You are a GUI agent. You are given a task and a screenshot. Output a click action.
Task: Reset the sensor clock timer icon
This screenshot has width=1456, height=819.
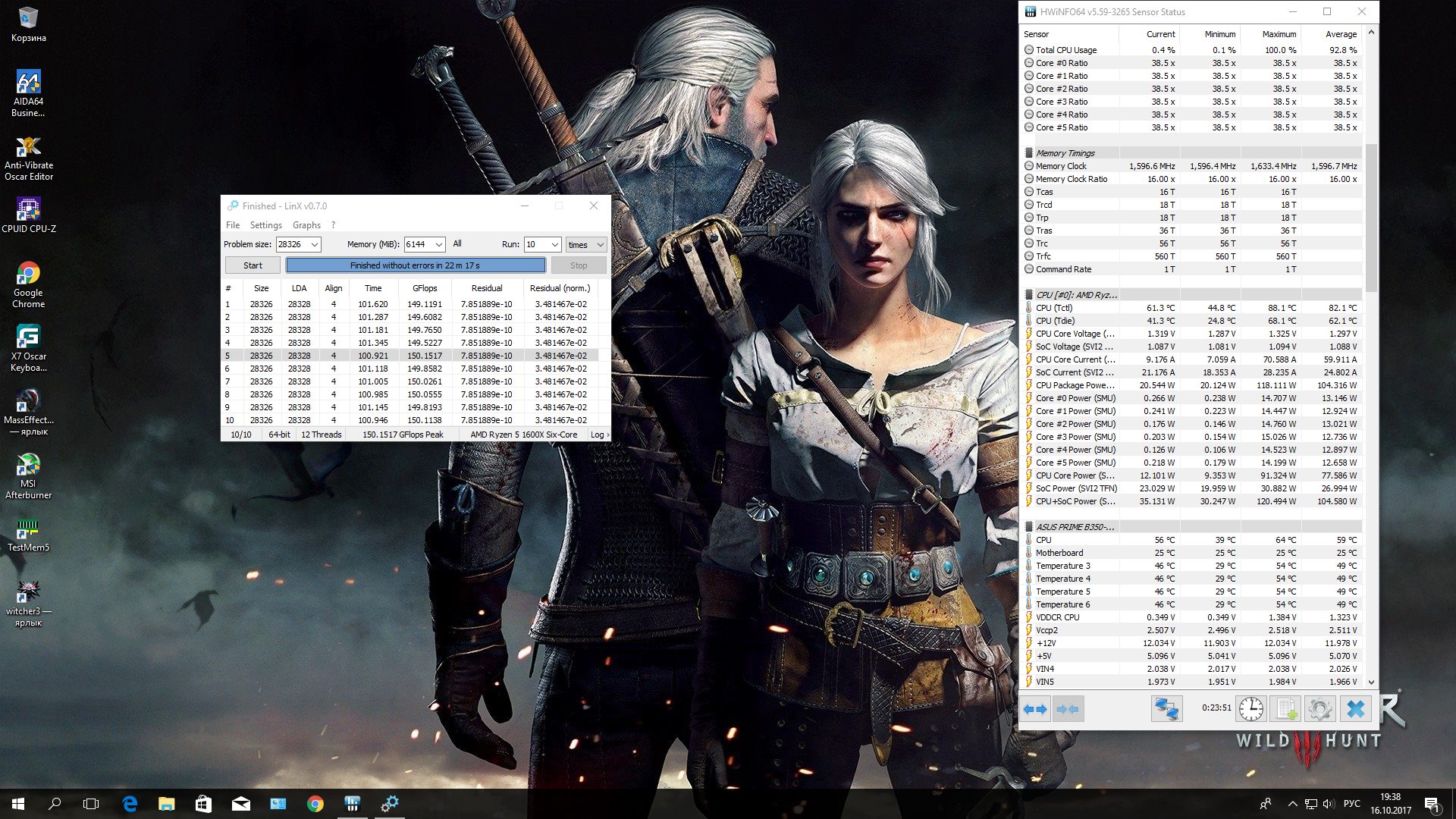pyautogui.click(x=1250, y=709)
